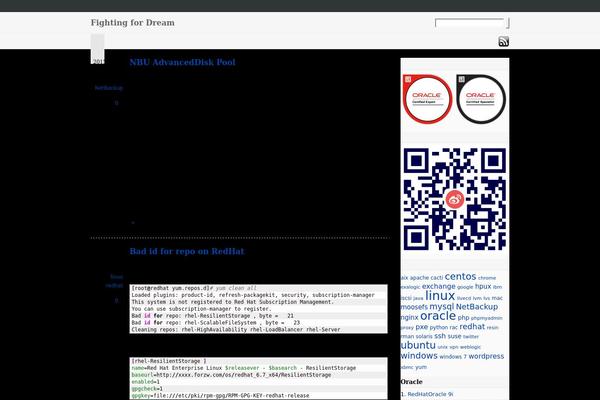Select the centos tag in the cloud
Image resolution: width=600 pixels, height=400 pixels.
(x=460, y=276)
